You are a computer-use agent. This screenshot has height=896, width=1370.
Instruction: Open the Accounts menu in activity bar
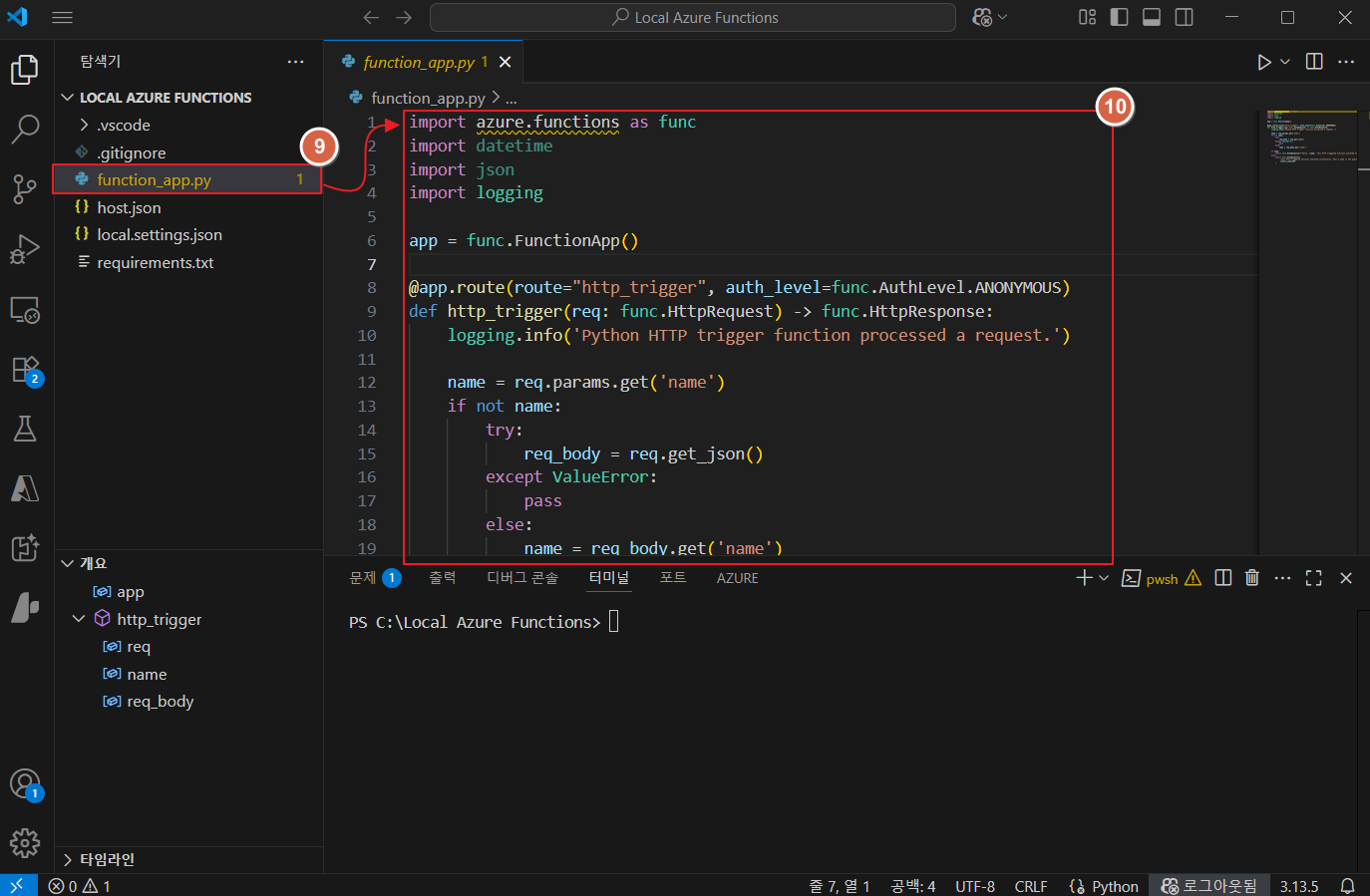click(x=25, y=784)
